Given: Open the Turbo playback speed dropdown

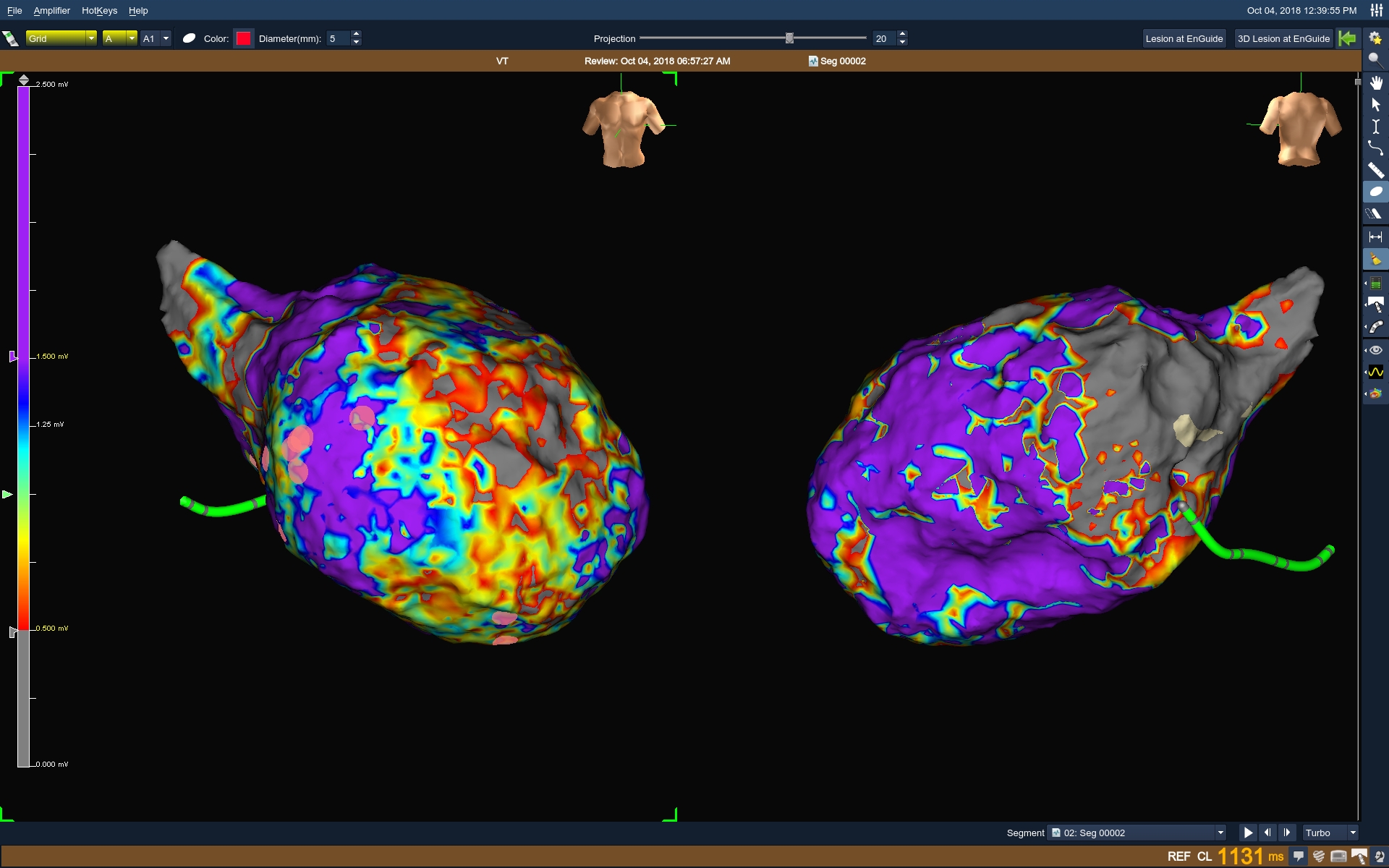Looking at the screenshot, I should pyautogui.click(x=1352, y=833).
